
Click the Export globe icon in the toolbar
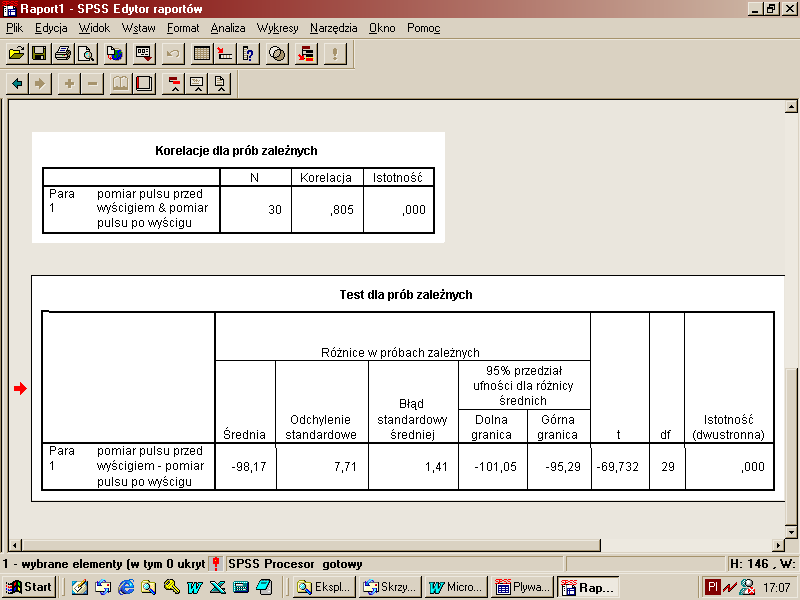tap(114, 53)
